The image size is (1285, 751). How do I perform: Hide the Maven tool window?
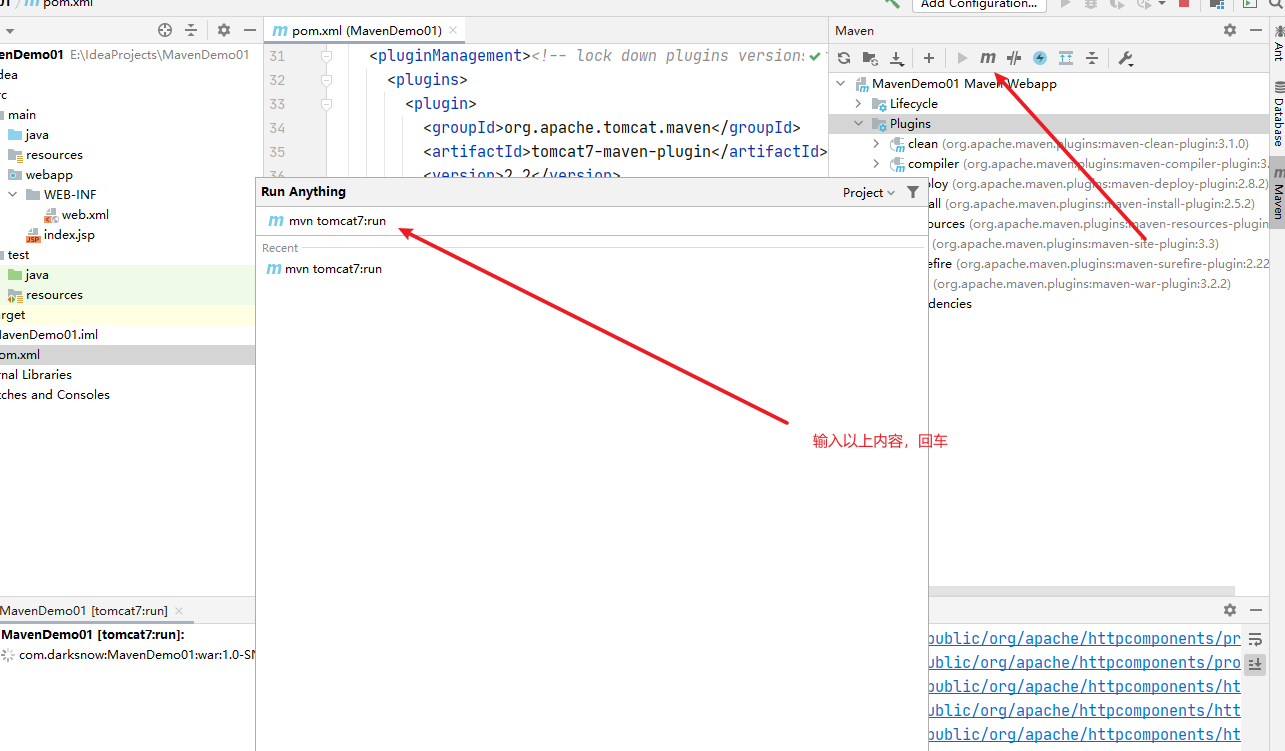pyautogui.click(x=1256, y=30)
